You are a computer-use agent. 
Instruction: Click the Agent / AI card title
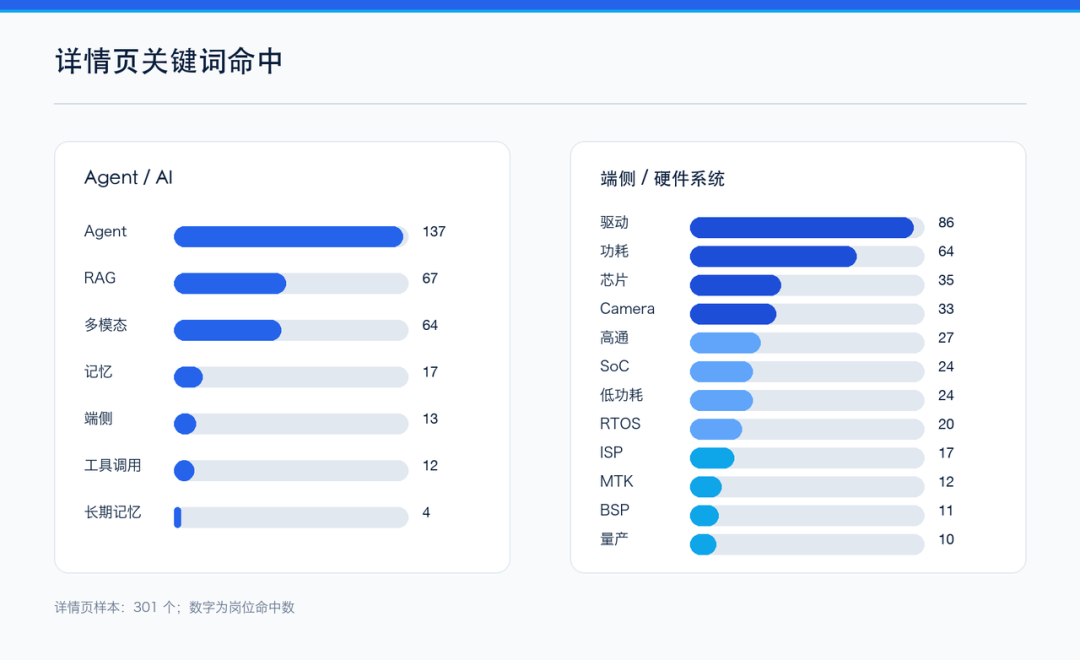click(128, 178)
